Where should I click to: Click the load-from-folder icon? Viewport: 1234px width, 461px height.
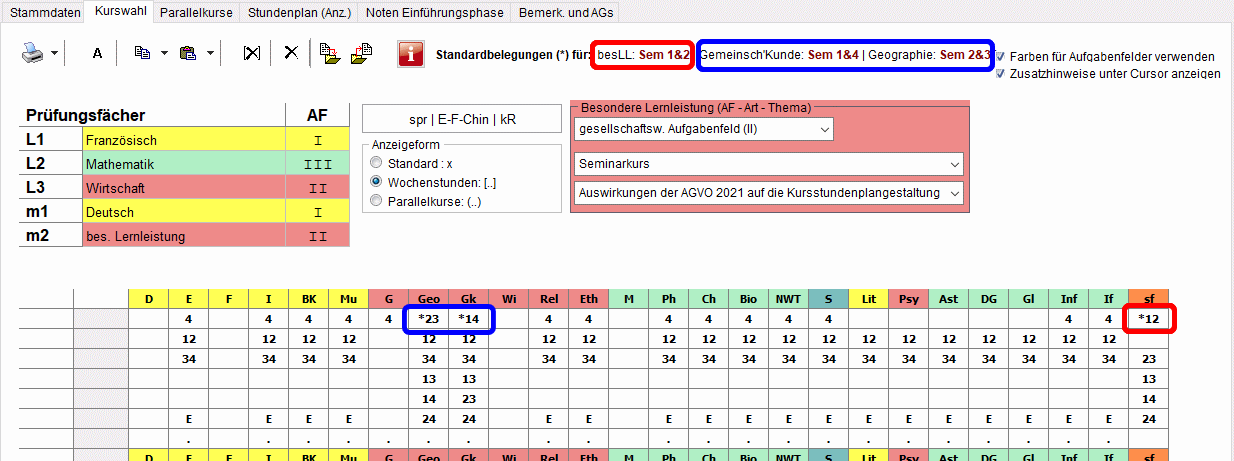click(x=362, y=53)
